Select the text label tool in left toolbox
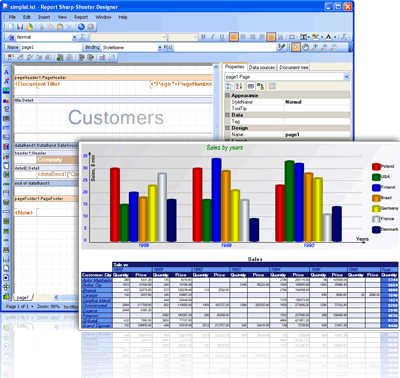Viewport: 400px width, 378px height. click(x=6, y=72)
